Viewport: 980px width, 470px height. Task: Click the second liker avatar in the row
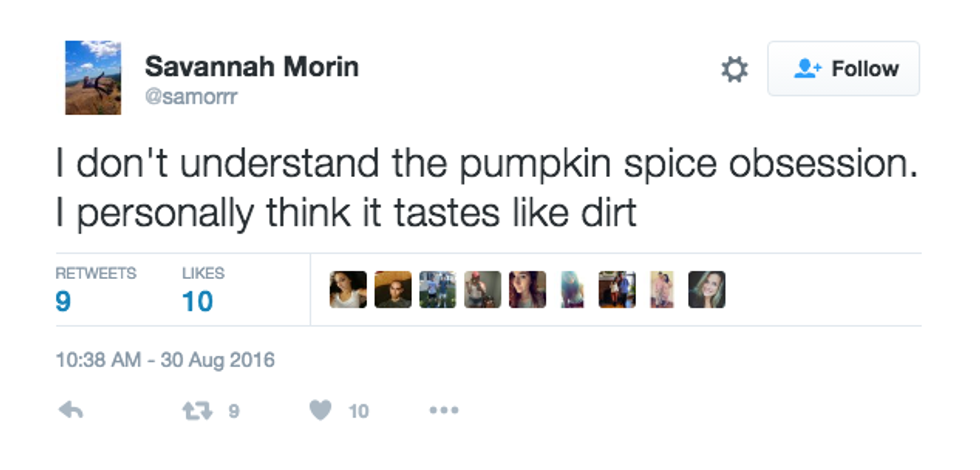[393, 290]
